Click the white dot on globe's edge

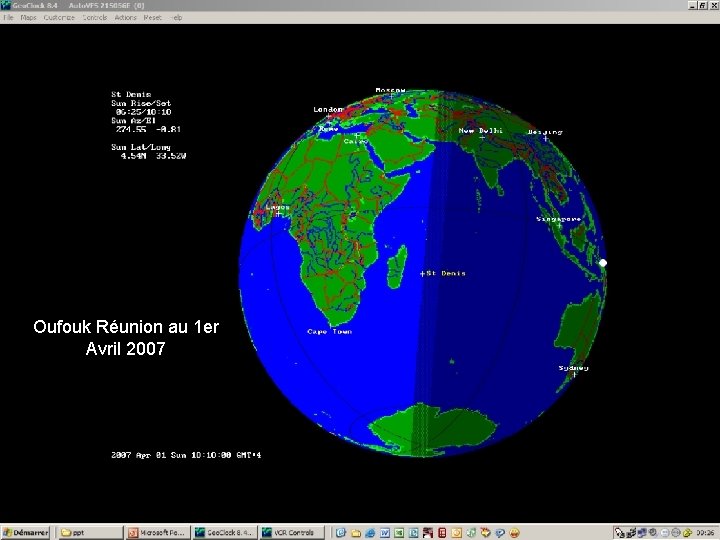point(603,263)
